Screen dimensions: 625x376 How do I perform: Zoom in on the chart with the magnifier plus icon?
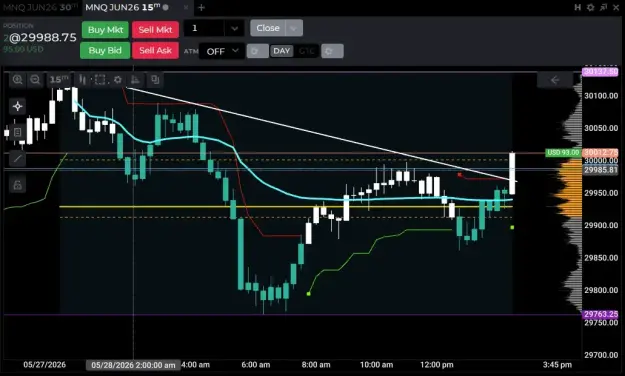point(18,80)
